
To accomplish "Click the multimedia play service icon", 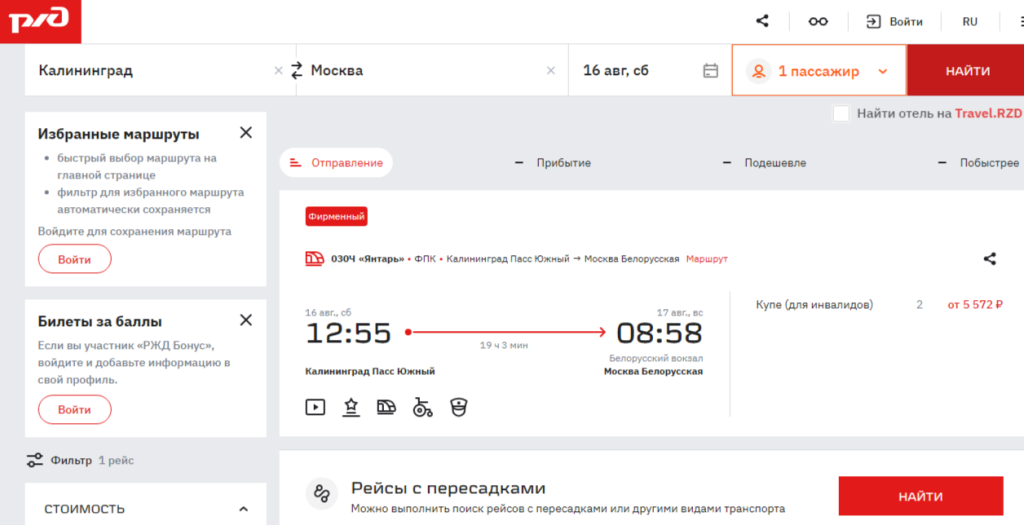I will click(315, 407).
